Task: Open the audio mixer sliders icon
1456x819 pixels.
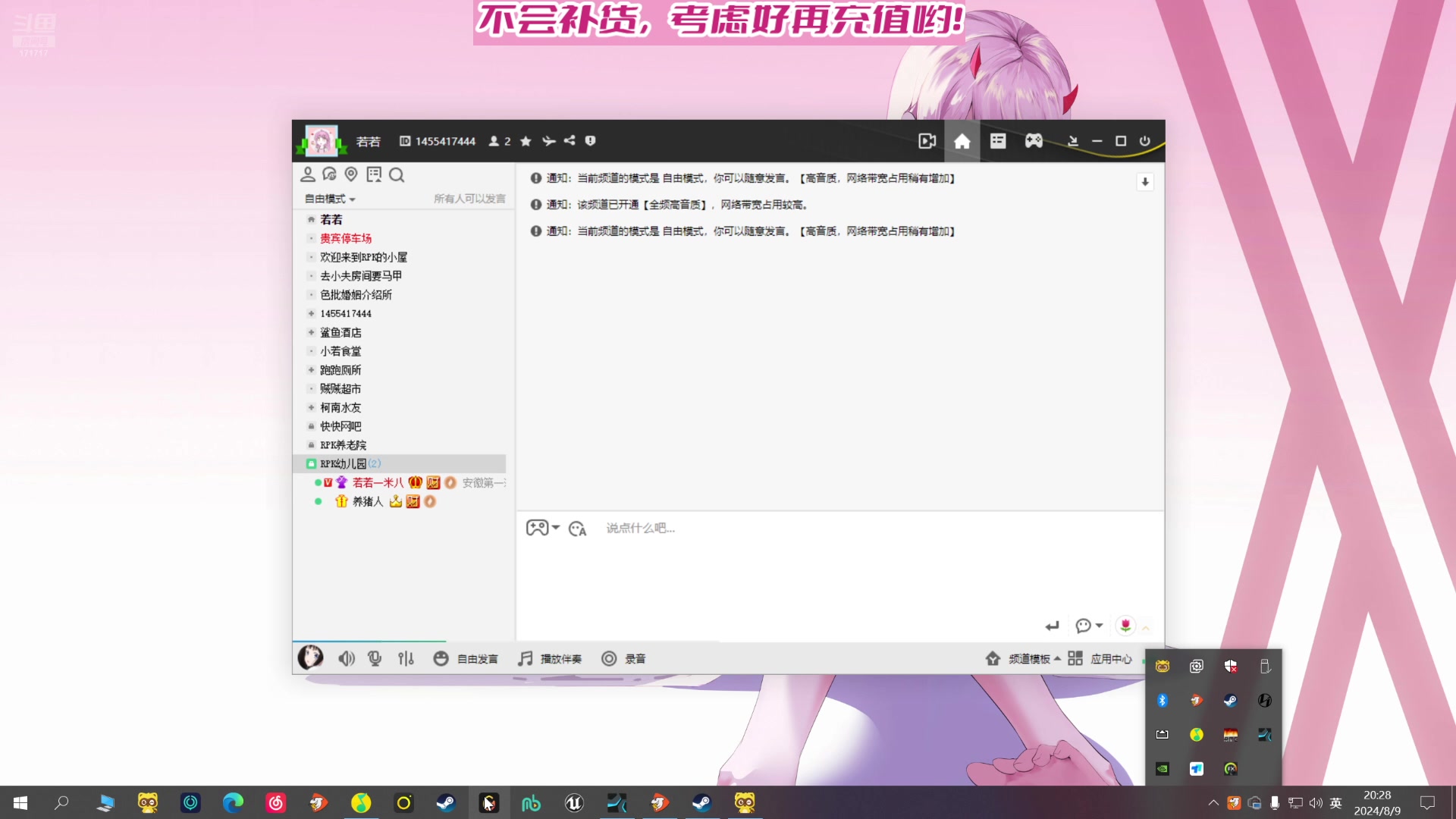Action: click(x=406, y=658)
